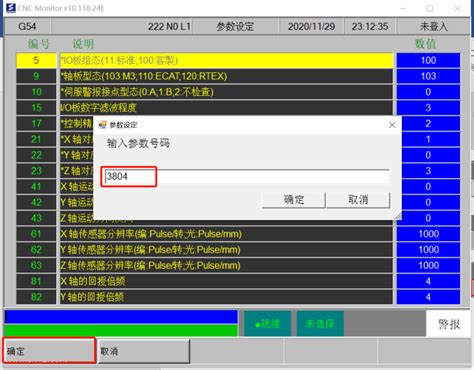Click parameter number 5 cell
This screenshot has width=474, height=370.
[36, 60]
